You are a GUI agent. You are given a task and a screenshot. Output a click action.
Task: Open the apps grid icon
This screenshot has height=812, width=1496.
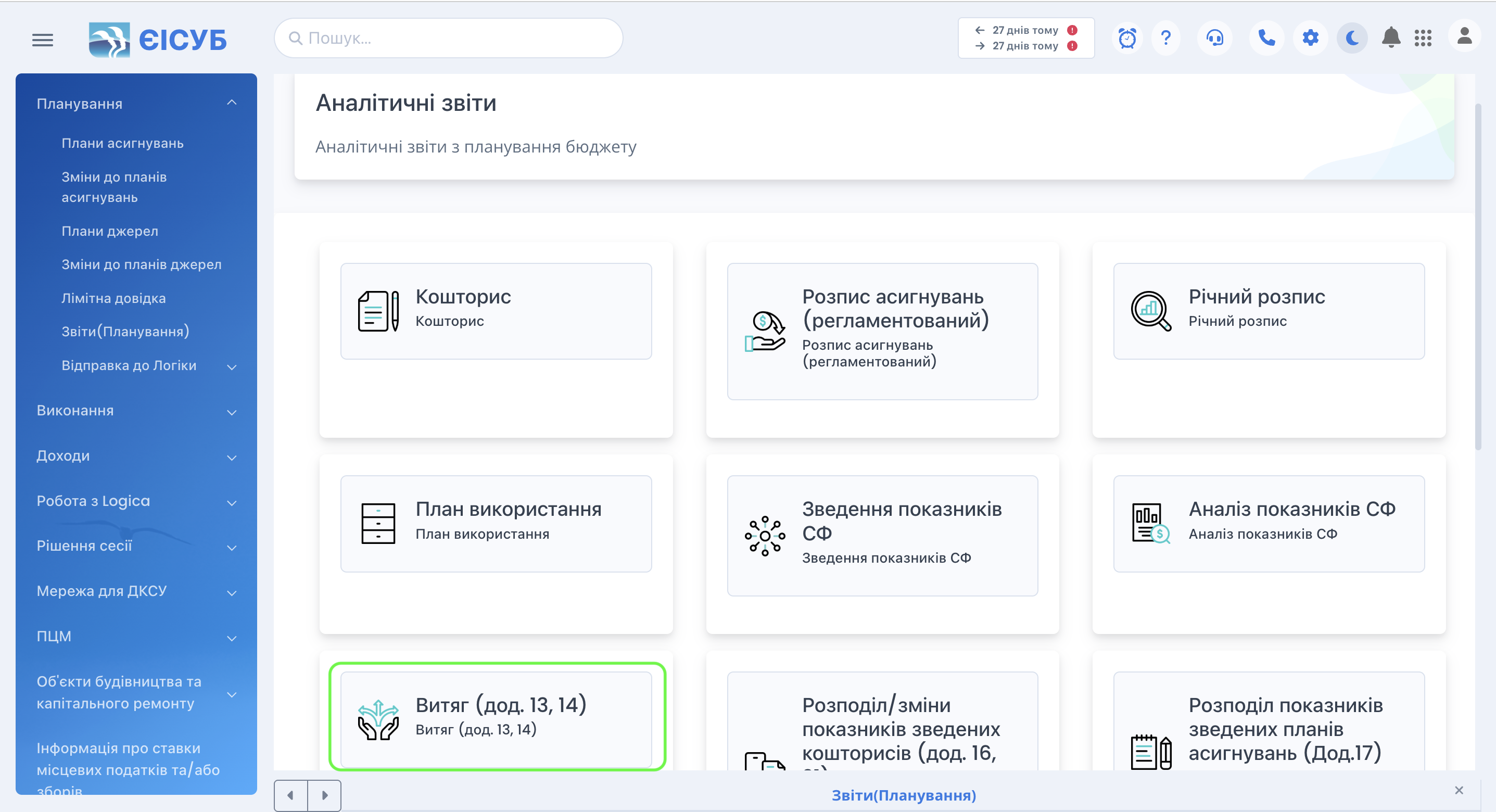(1423, 39)
